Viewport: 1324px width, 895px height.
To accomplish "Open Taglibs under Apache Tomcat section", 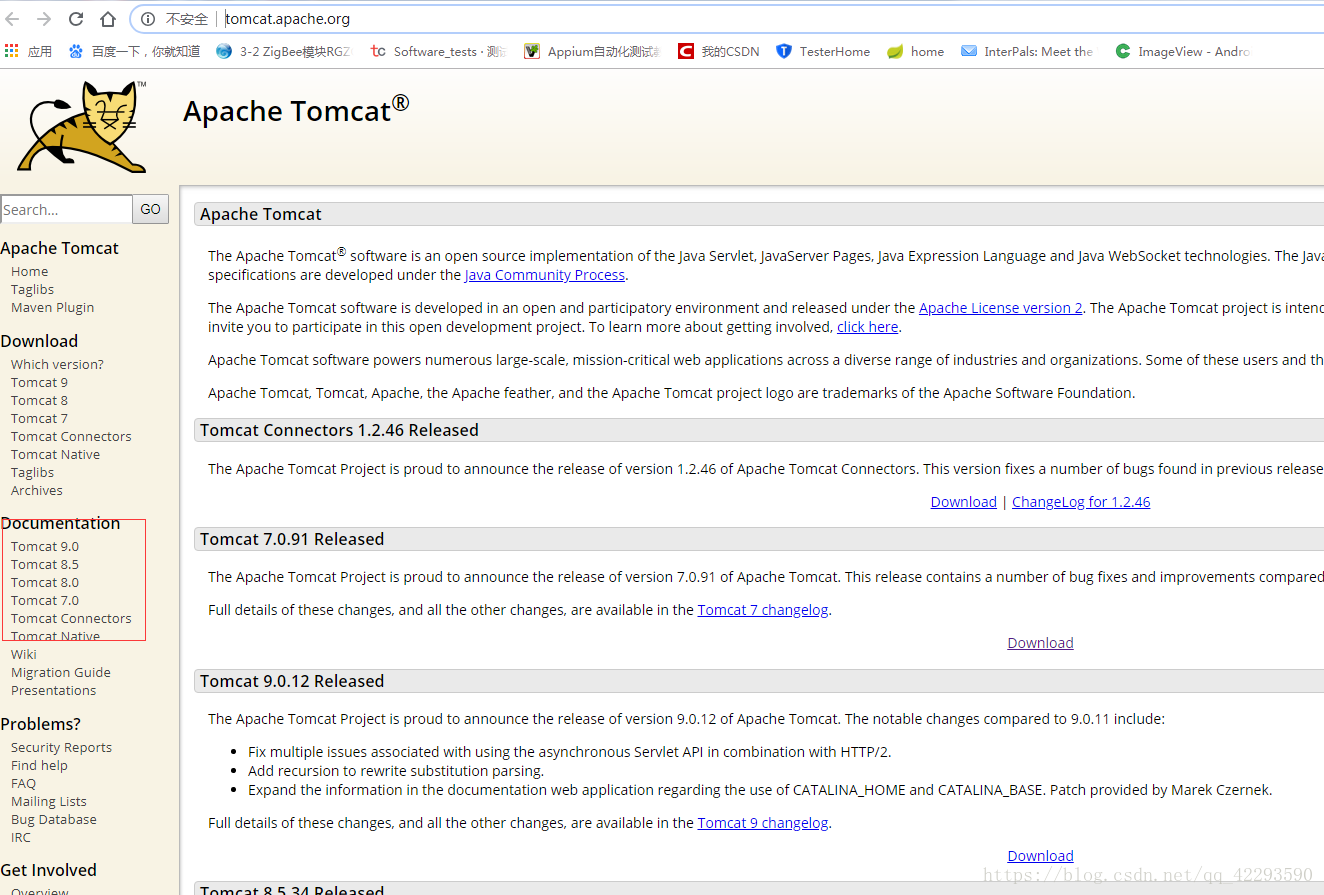I will pos(32,289).
